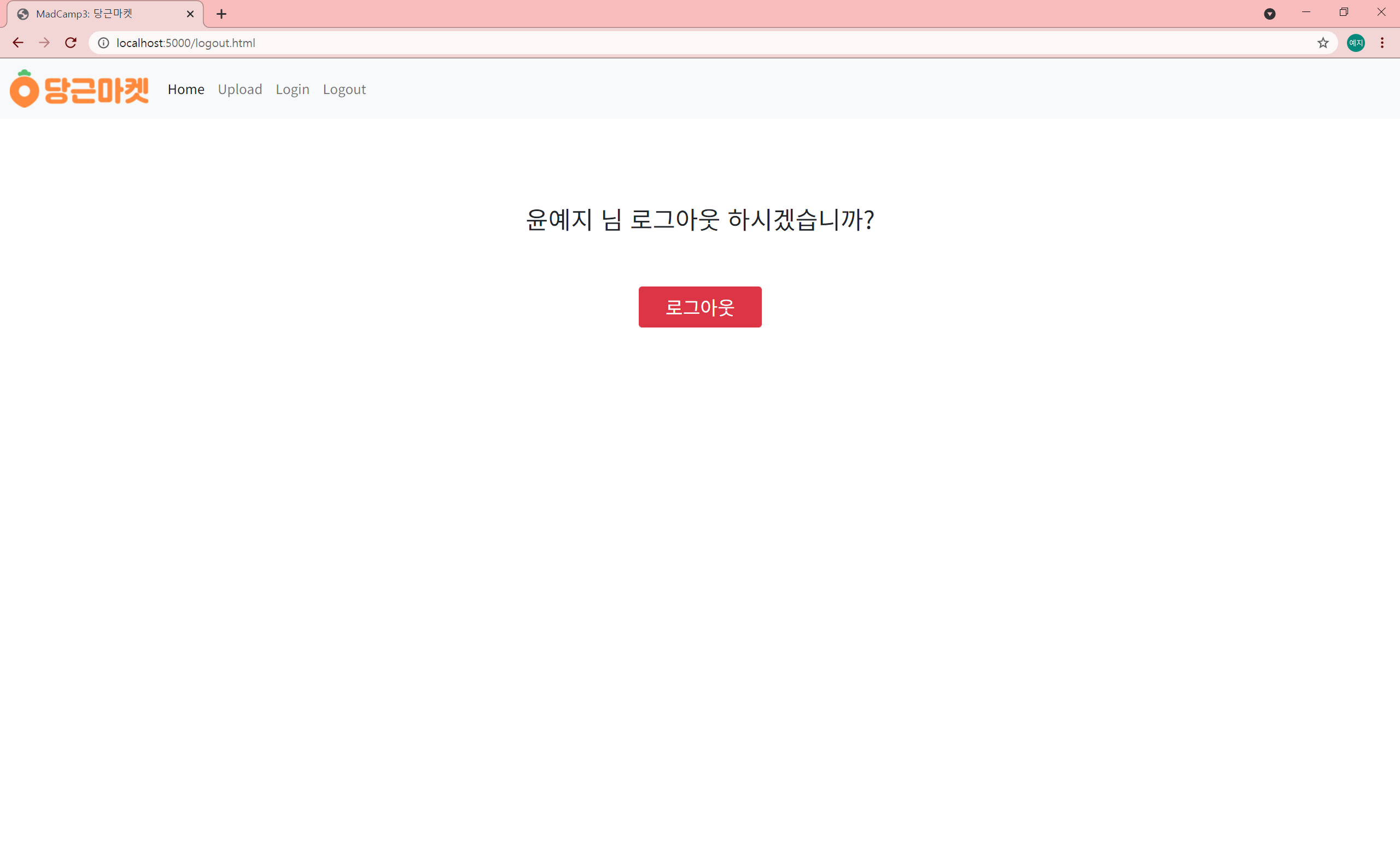Click the 당근마켓 carrot logo
The width and height of the screenshot is (1400, 842).
pos(79,89)
